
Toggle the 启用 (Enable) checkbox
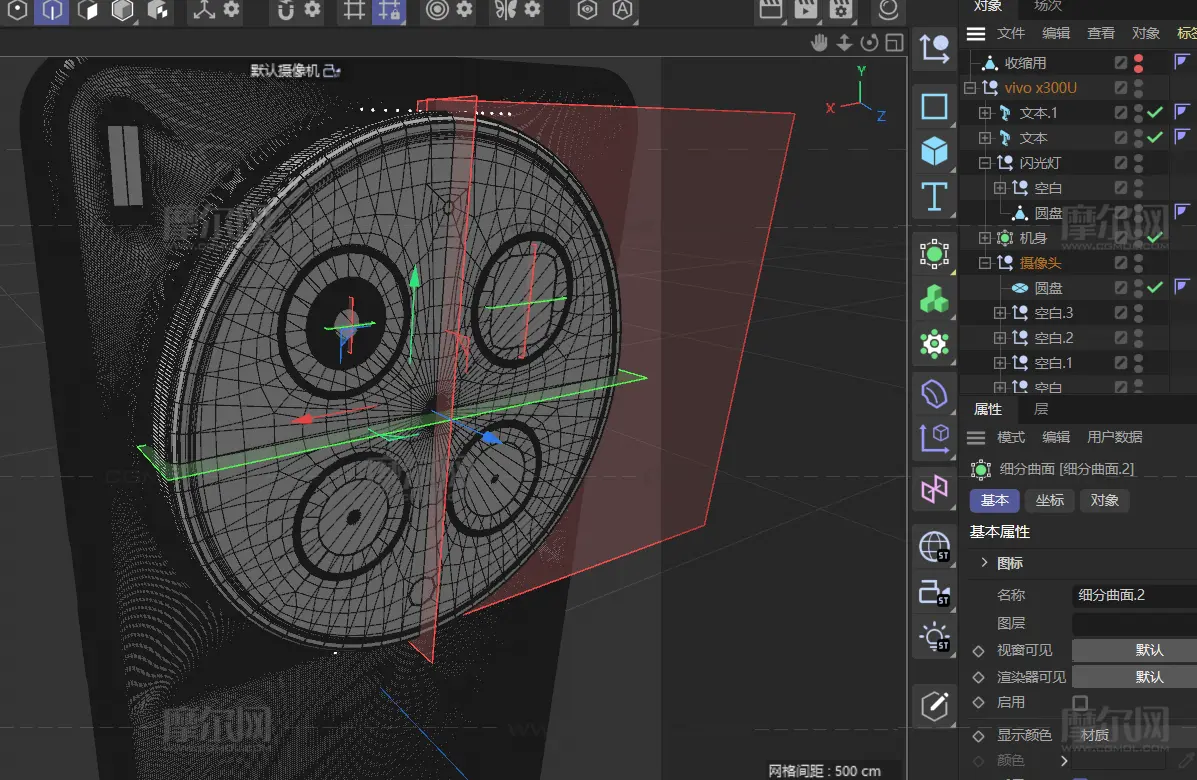click(1080, 703)
